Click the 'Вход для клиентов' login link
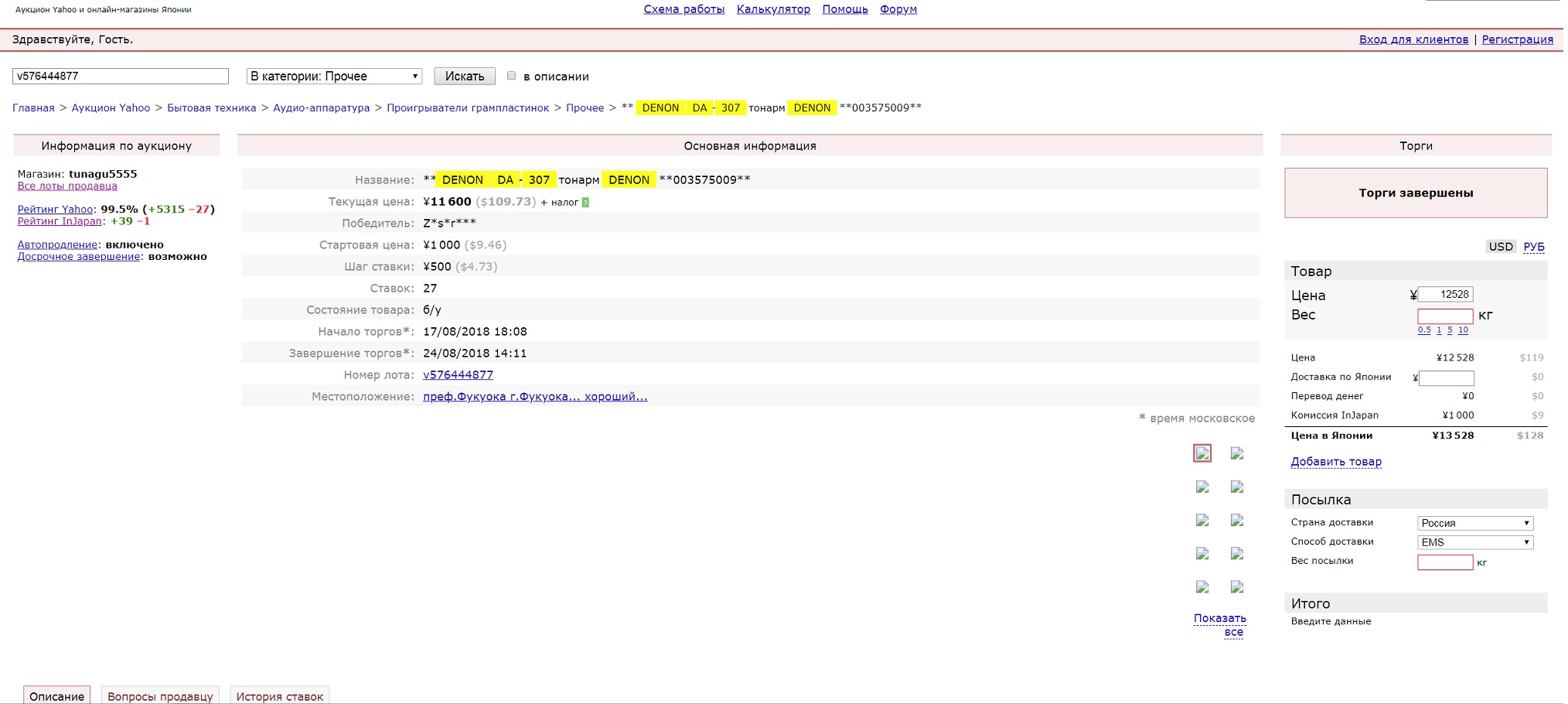This screenshot has height=704, width=1568. [1413, 39]
